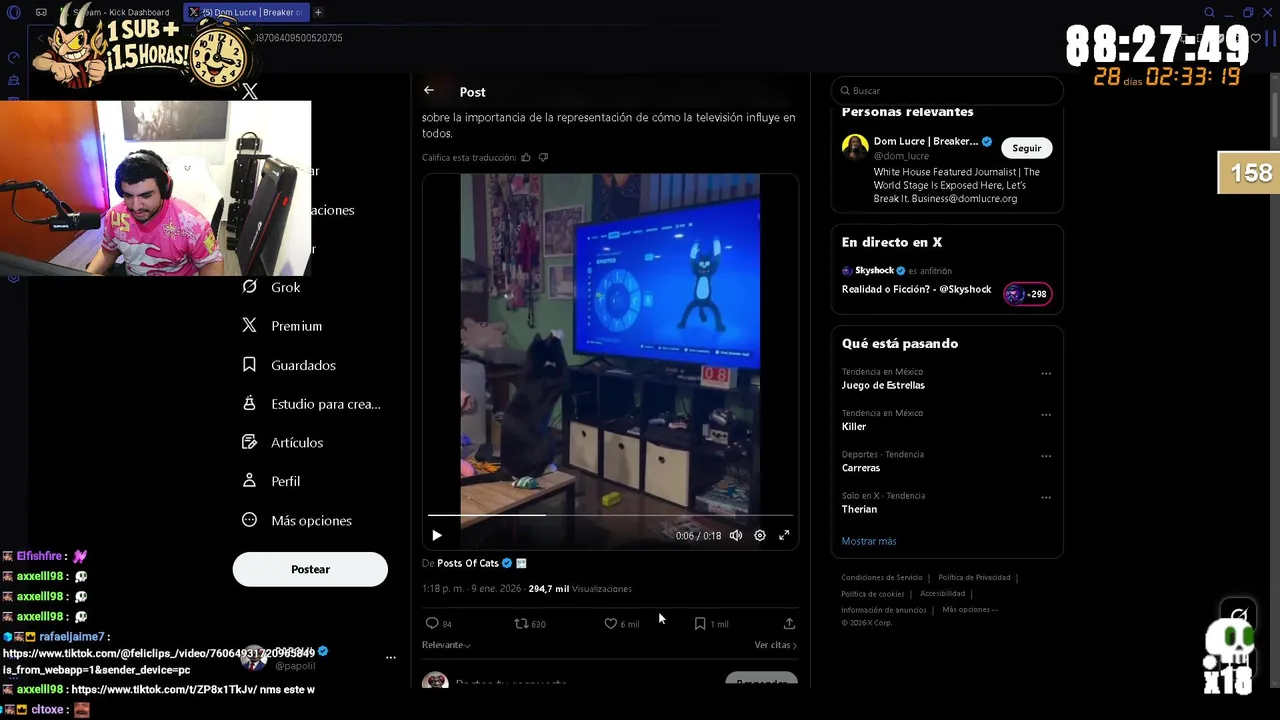Click the 158 counter badge
Viewport: 1280px width, 720px height.
click(1249, 173)
